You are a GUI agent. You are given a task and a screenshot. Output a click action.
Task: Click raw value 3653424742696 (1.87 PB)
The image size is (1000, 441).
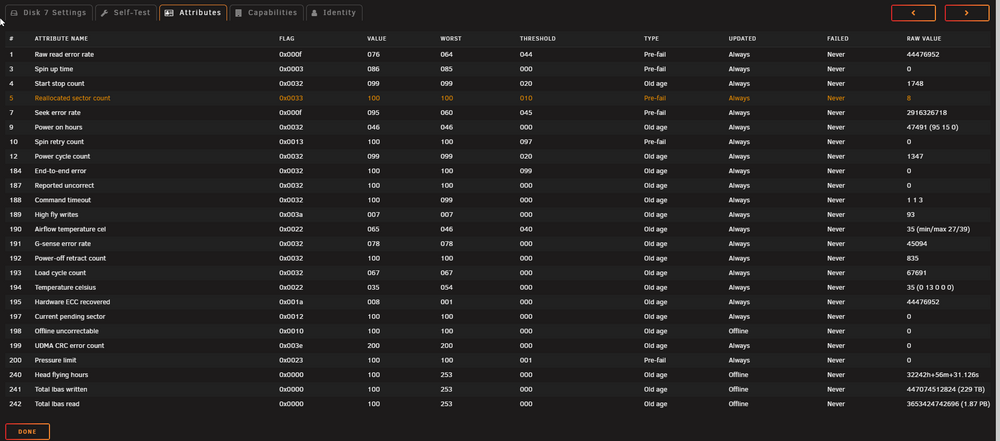point(948,404)
